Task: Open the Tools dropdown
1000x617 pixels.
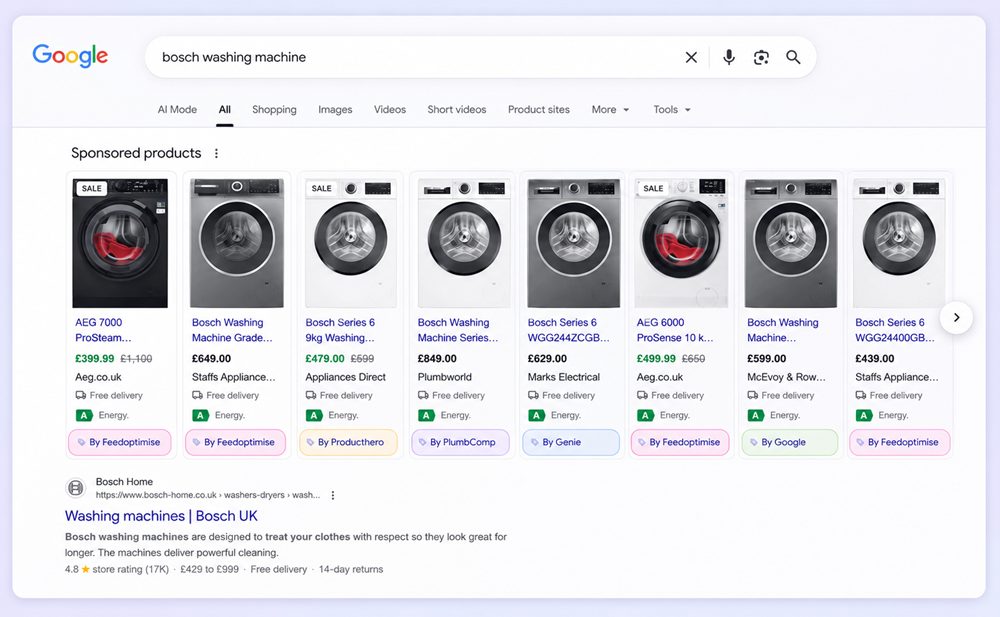Action: [x=672, y=110]
